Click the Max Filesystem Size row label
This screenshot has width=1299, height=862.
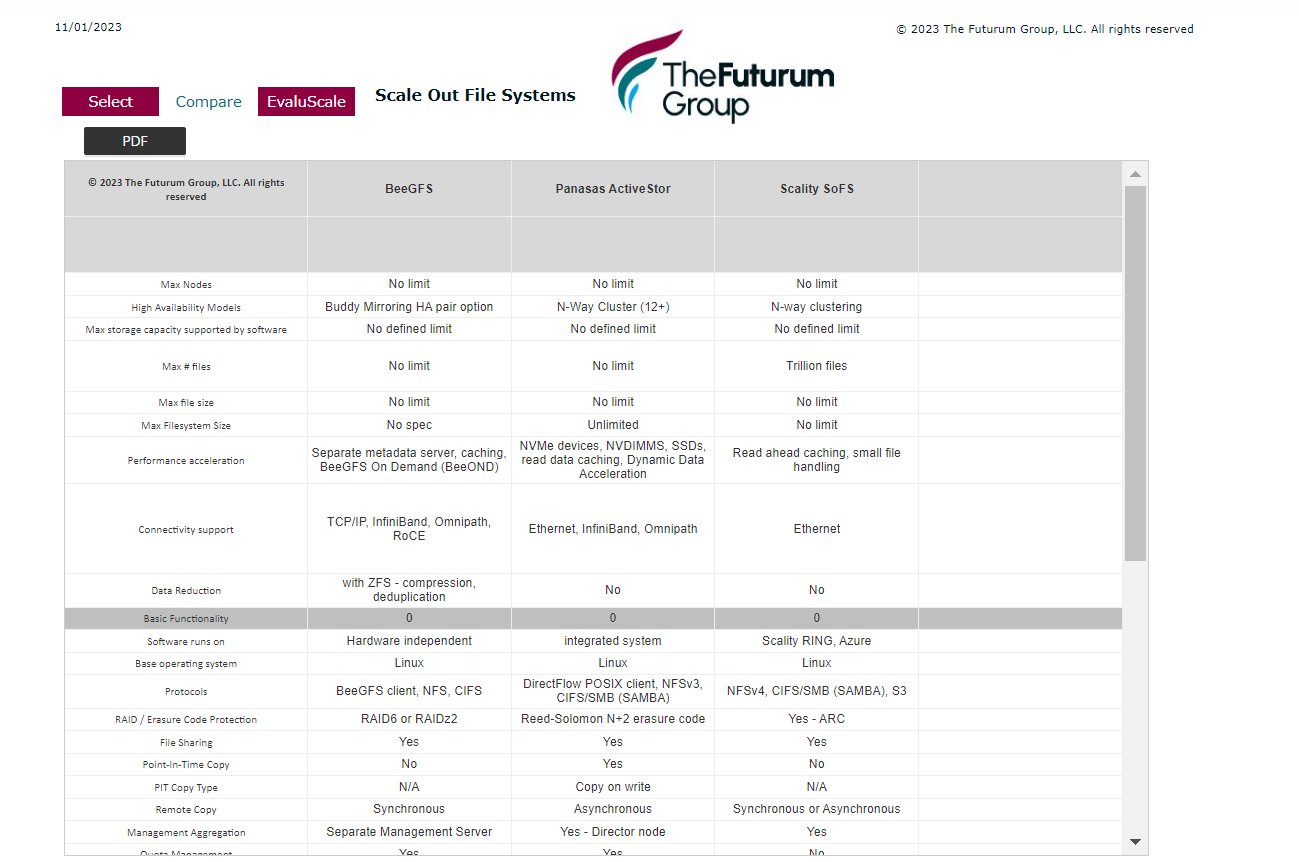click(x=186, y=426)
